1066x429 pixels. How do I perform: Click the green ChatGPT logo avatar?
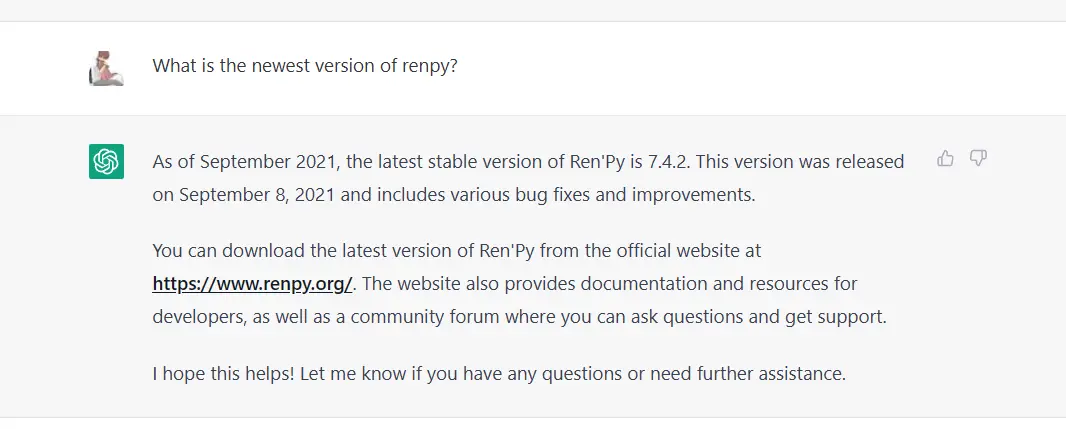(106, 161)
